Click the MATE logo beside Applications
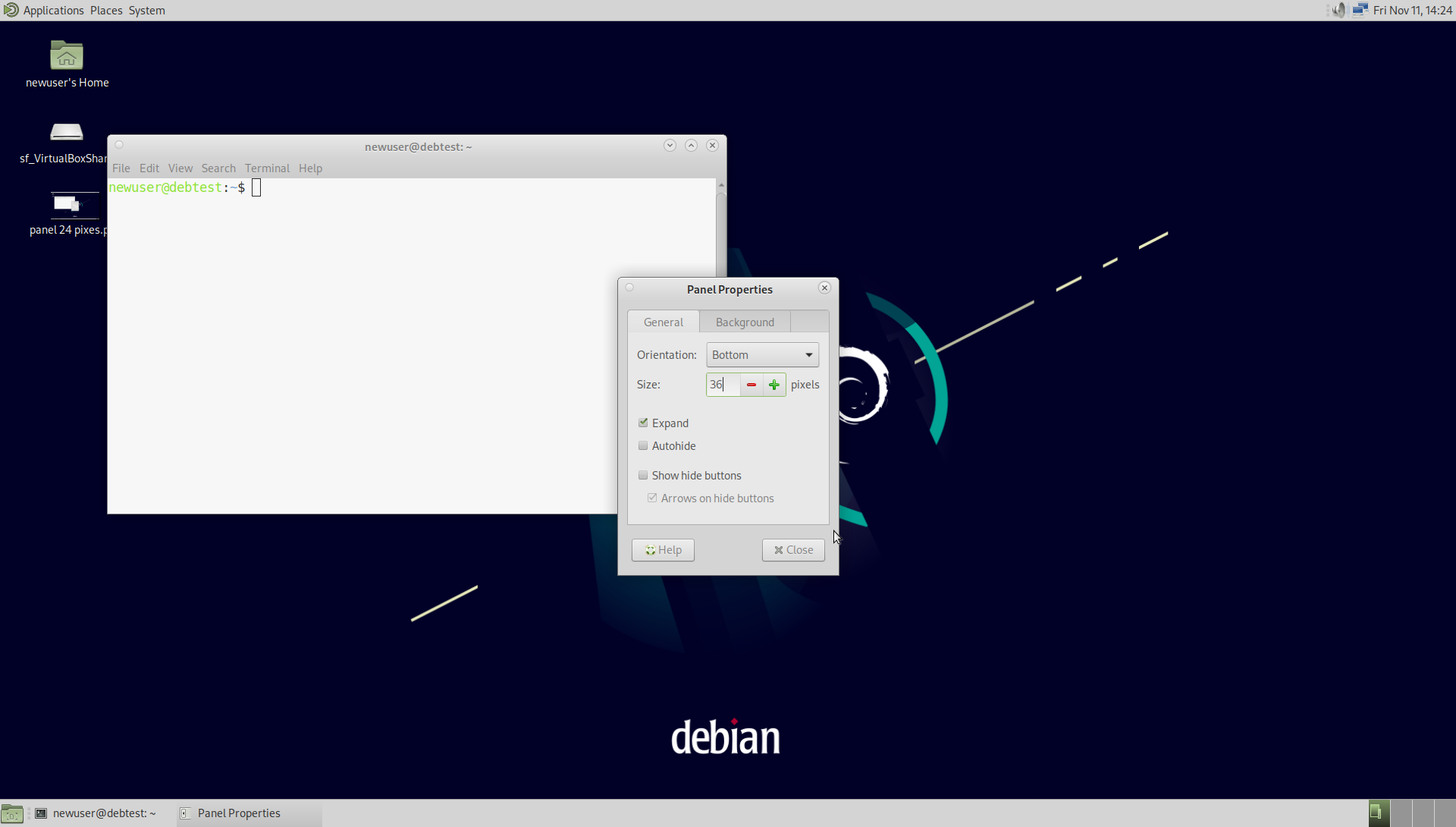 pyautogui.click(x=11, y=10)
